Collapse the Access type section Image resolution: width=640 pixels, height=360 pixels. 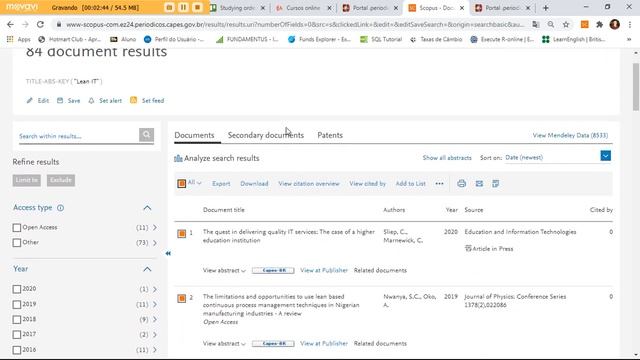(147, 208)
